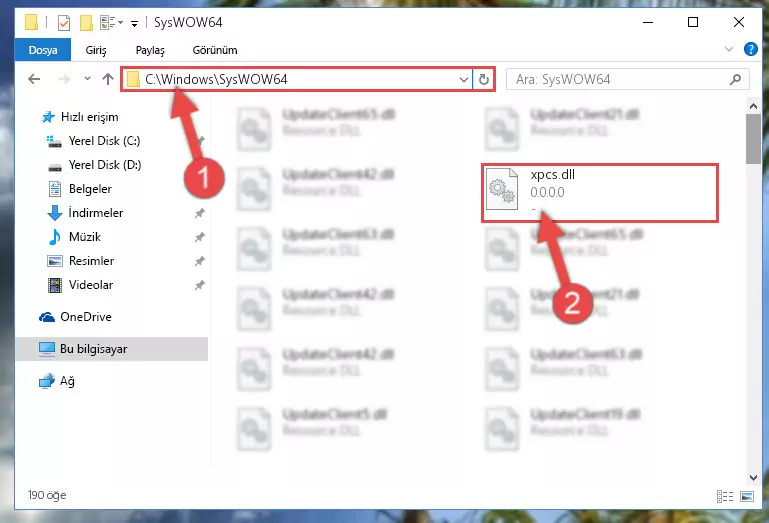The image size is (769, 523).
Task: Open Yerel Disk (C:) in sidebar
Action: point(104,141)
